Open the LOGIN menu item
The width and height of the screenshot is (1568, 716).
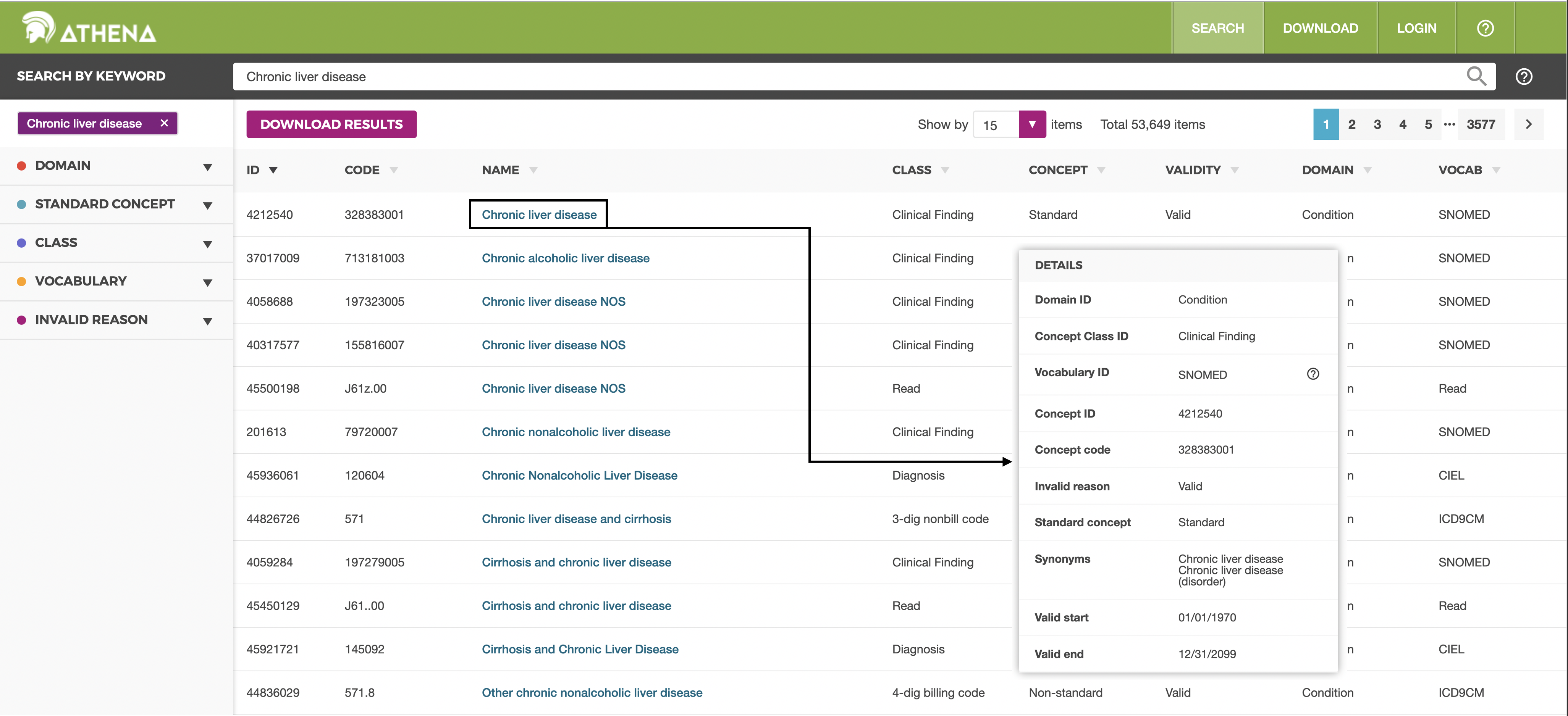tap(1416, 28)
